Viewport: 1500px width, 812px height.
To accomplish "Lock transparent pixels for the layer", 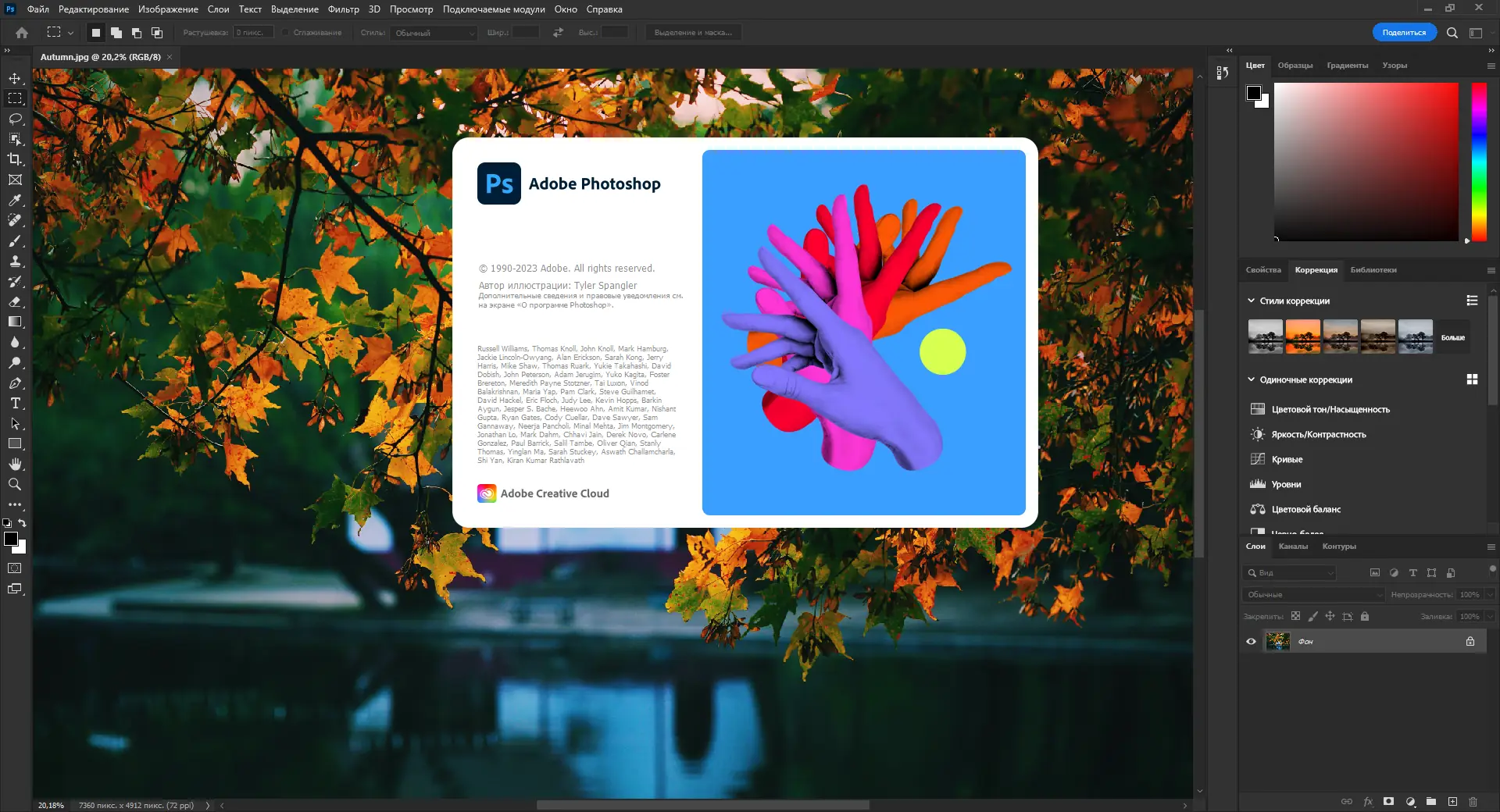I will (x=1297, y=616).
